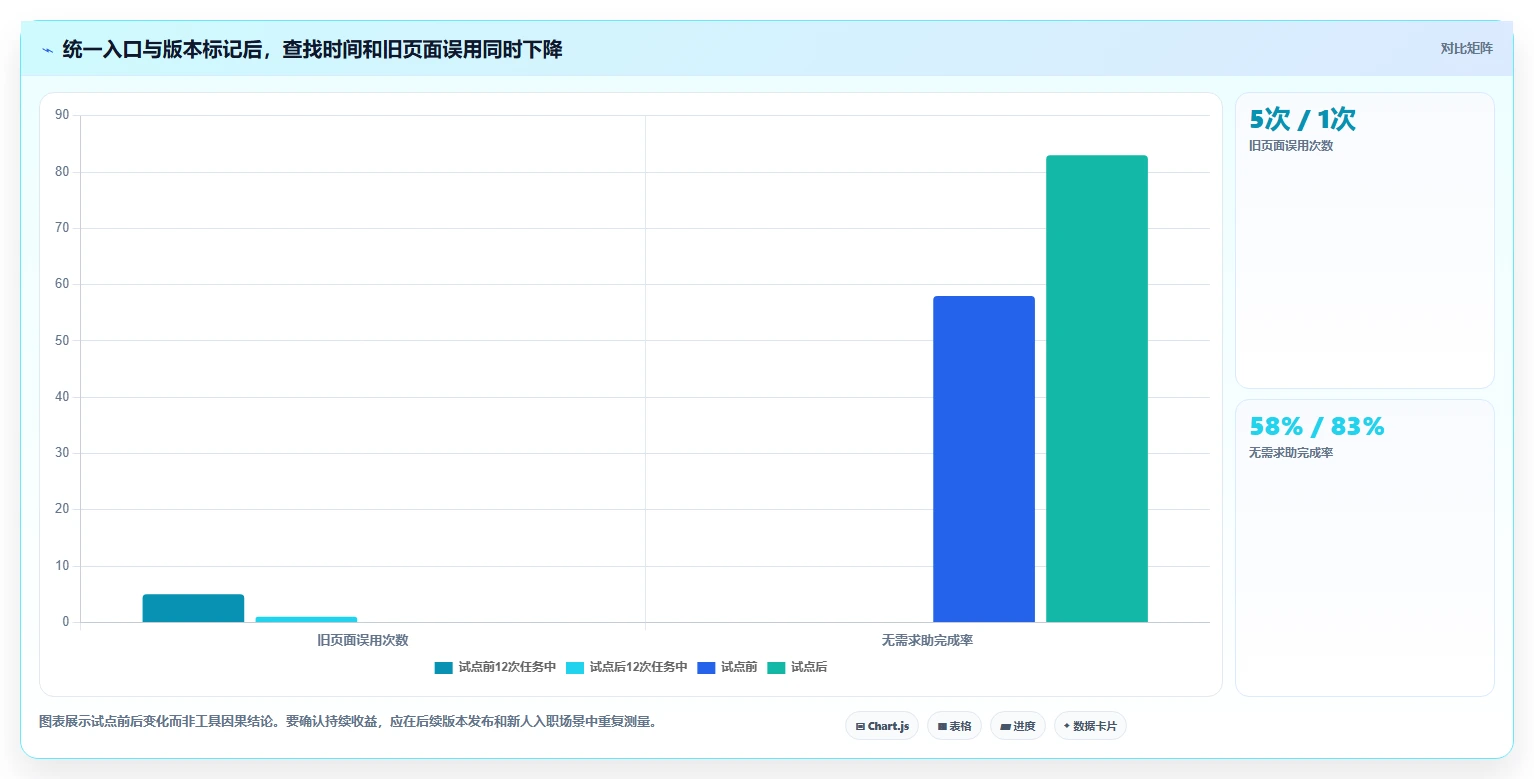Click the 试点后12次任务中 cyan legend box
Image resolution: width=1534 pixels, height=779 pixels.
click(575, 667)
